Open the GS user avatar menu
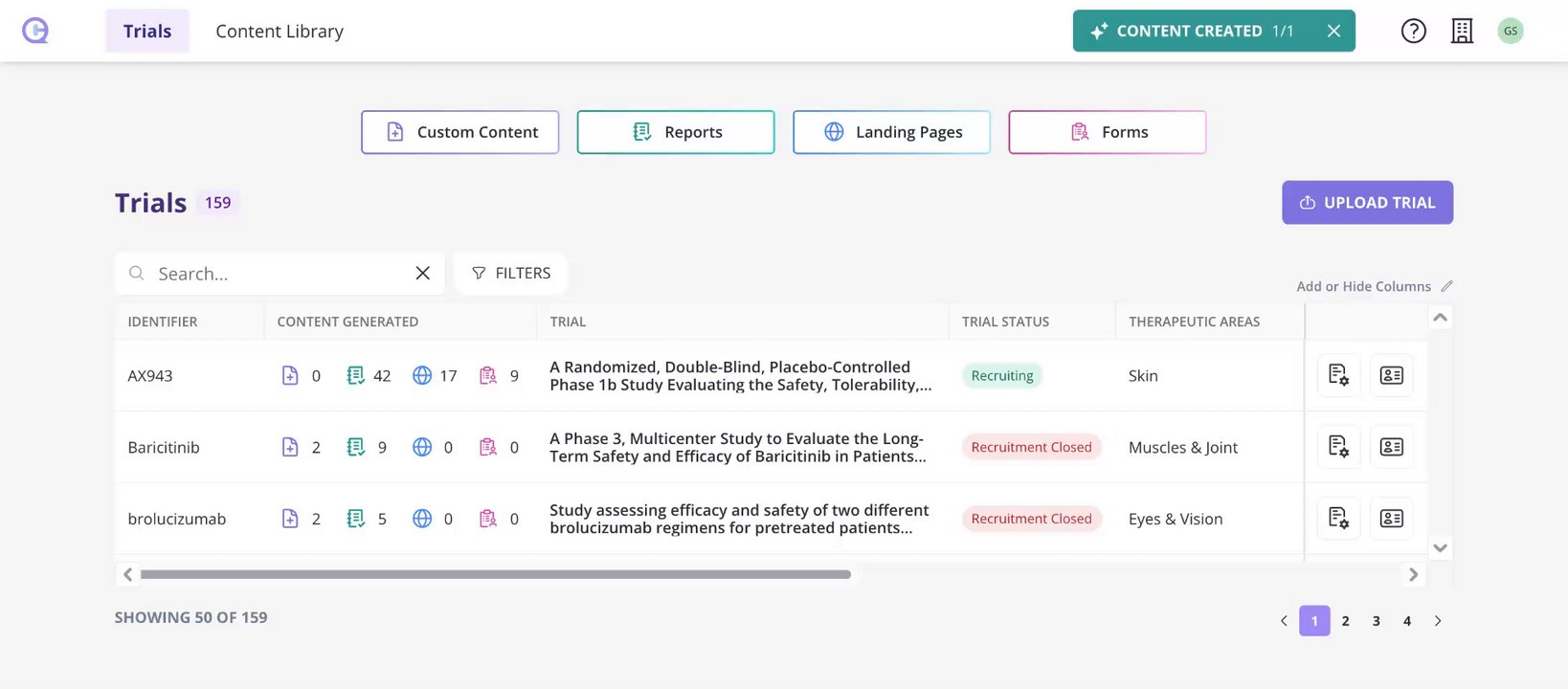 [x=1510, y=31]
